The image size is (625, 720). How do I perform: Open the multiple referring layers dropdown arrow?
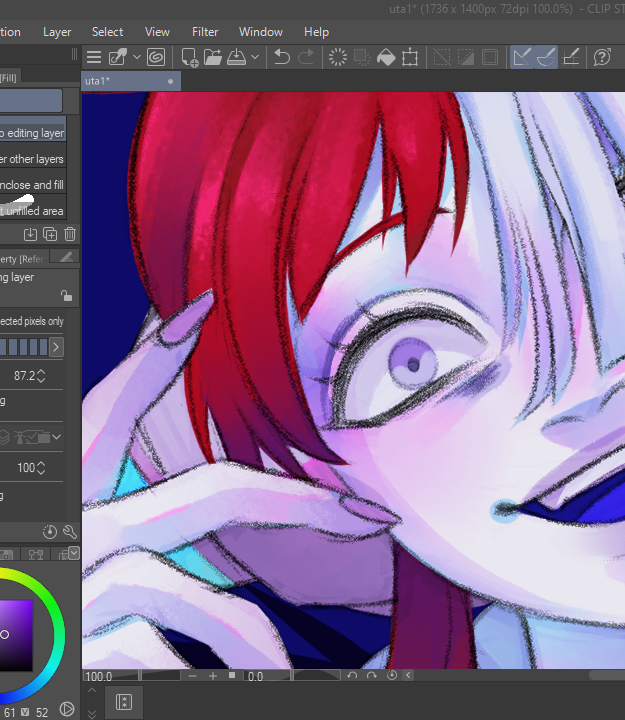pyautogui.click(x=56, y=437)
